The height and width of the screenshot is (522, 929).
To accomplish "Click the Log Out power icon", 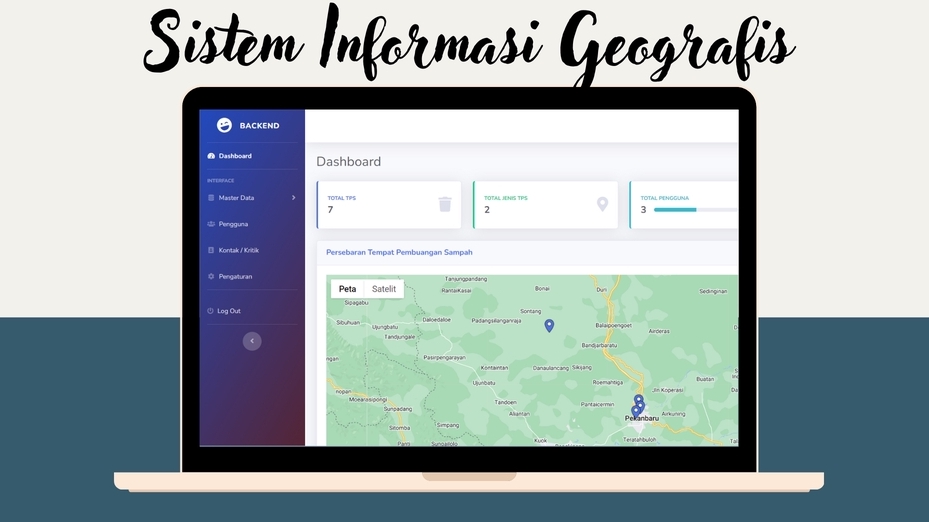I will [x=210, y=310].
